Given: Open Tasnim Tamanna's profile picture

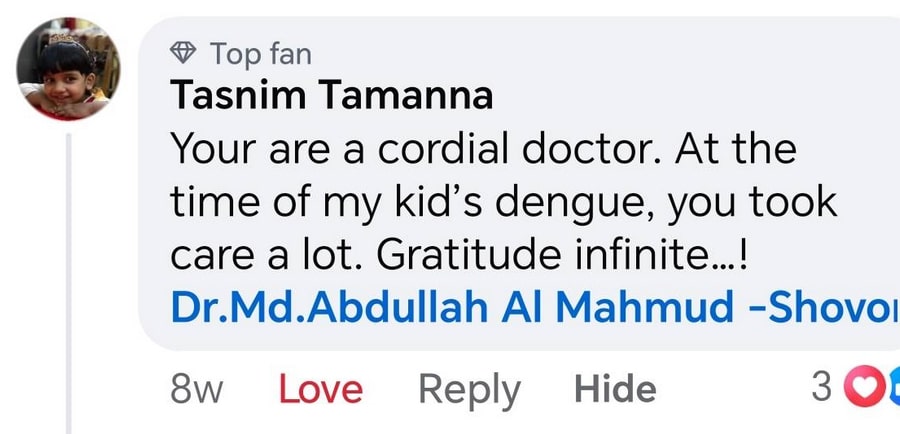Looking at the screenshot, I should pos(68,69).
